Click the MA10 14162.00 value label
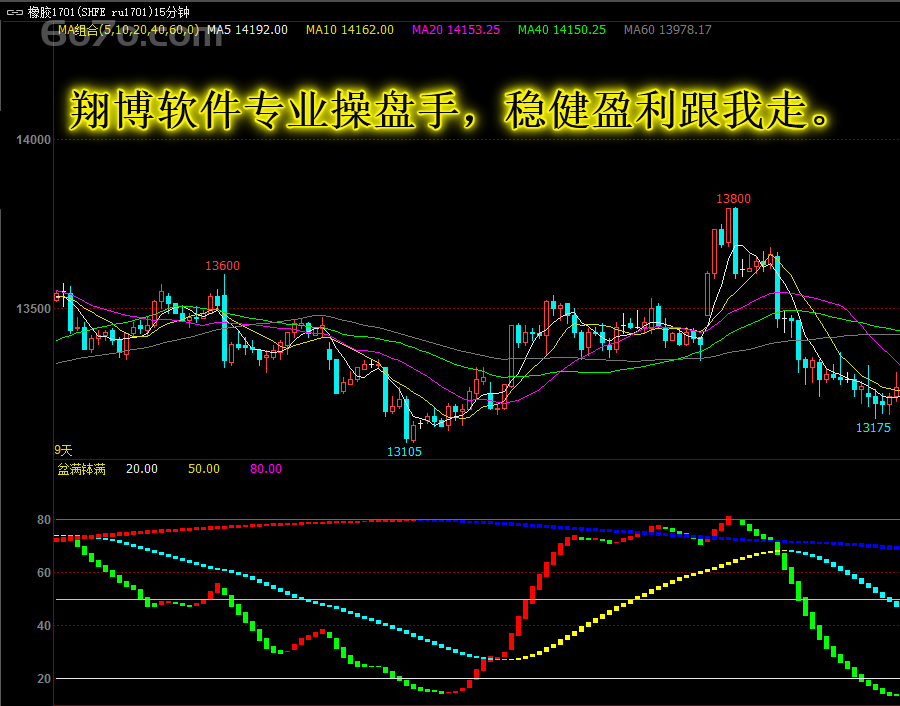Viewport: 900px width, 706px height. 350,30
